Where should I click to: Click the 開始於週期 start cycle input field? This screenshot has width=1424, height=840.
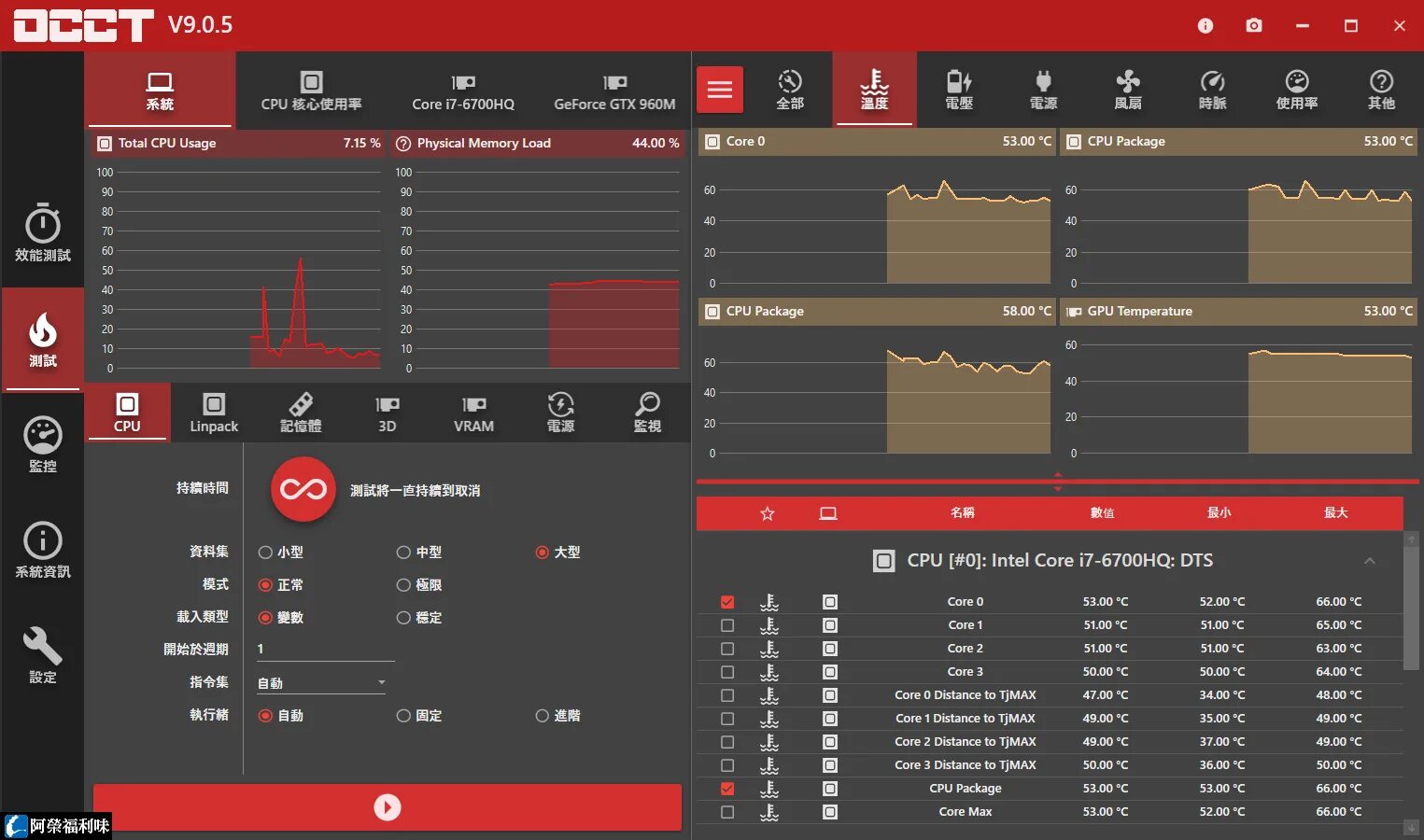(x=325, y=650)
